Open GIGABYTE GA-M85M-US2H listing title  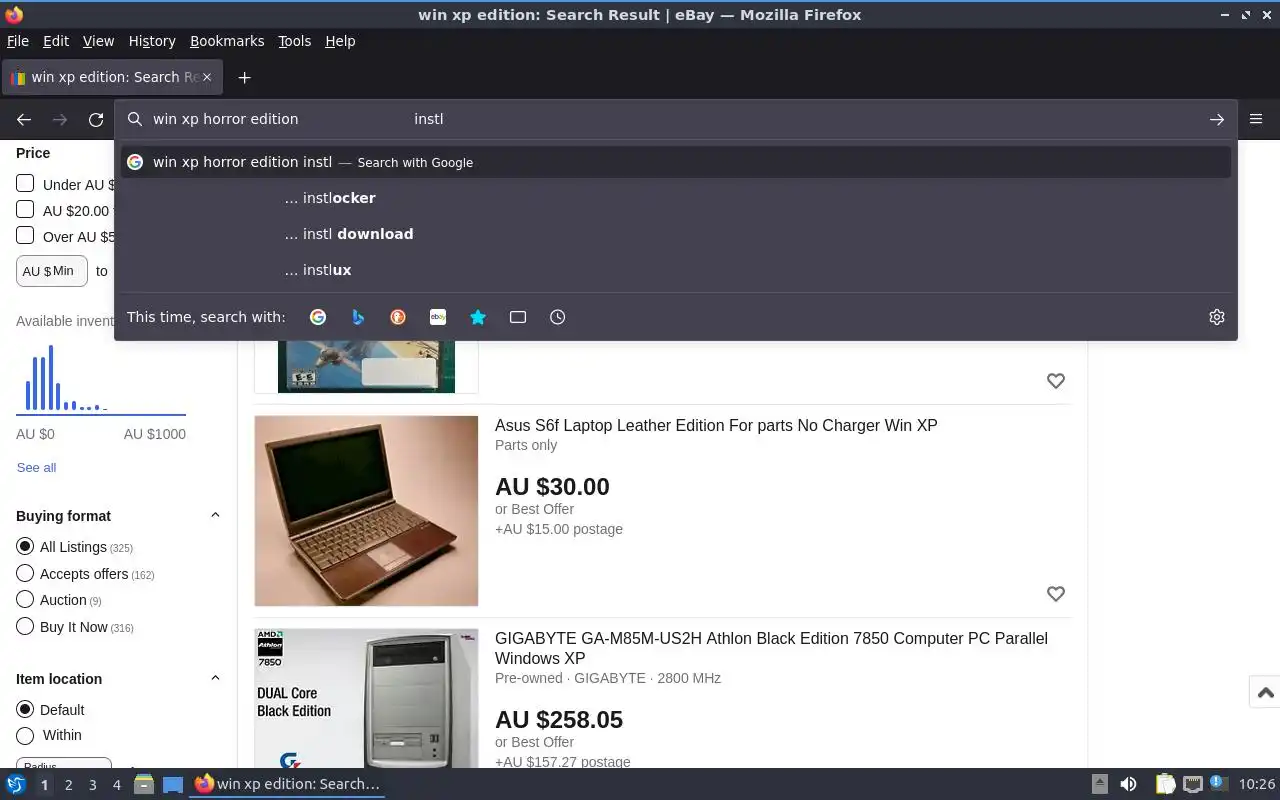tap(771, 648)
